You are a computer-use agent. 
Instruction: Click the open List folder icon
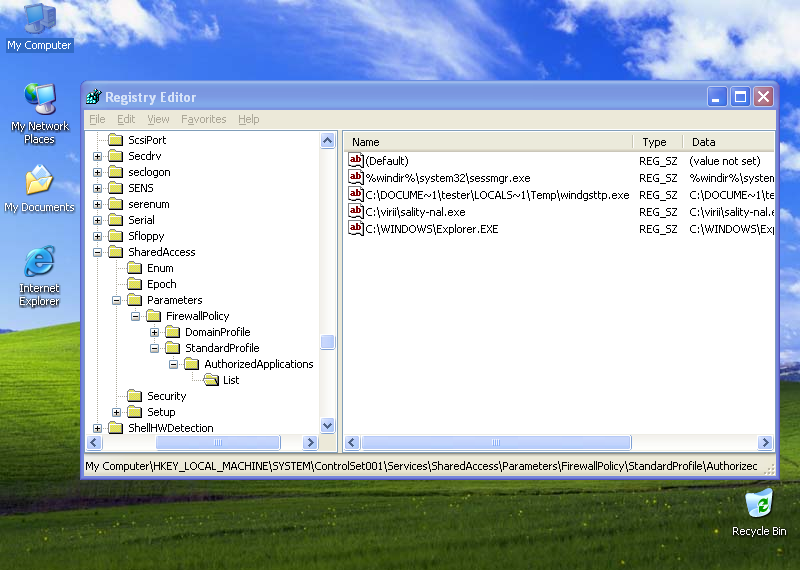click(x=211, y=380)
